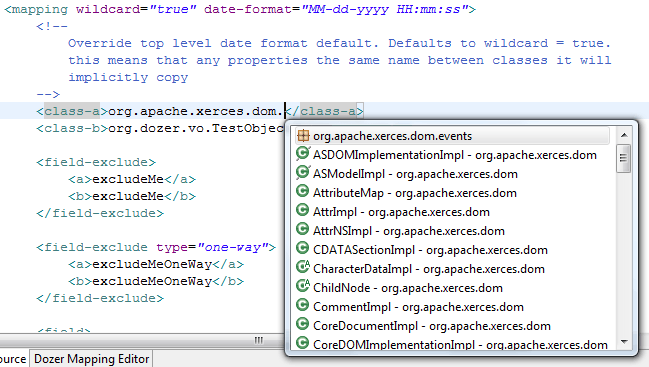Screen dimensions: 649x367
Task: Insert CoreDOMImplementationImpl from the proposals
Action: (452, 344)
